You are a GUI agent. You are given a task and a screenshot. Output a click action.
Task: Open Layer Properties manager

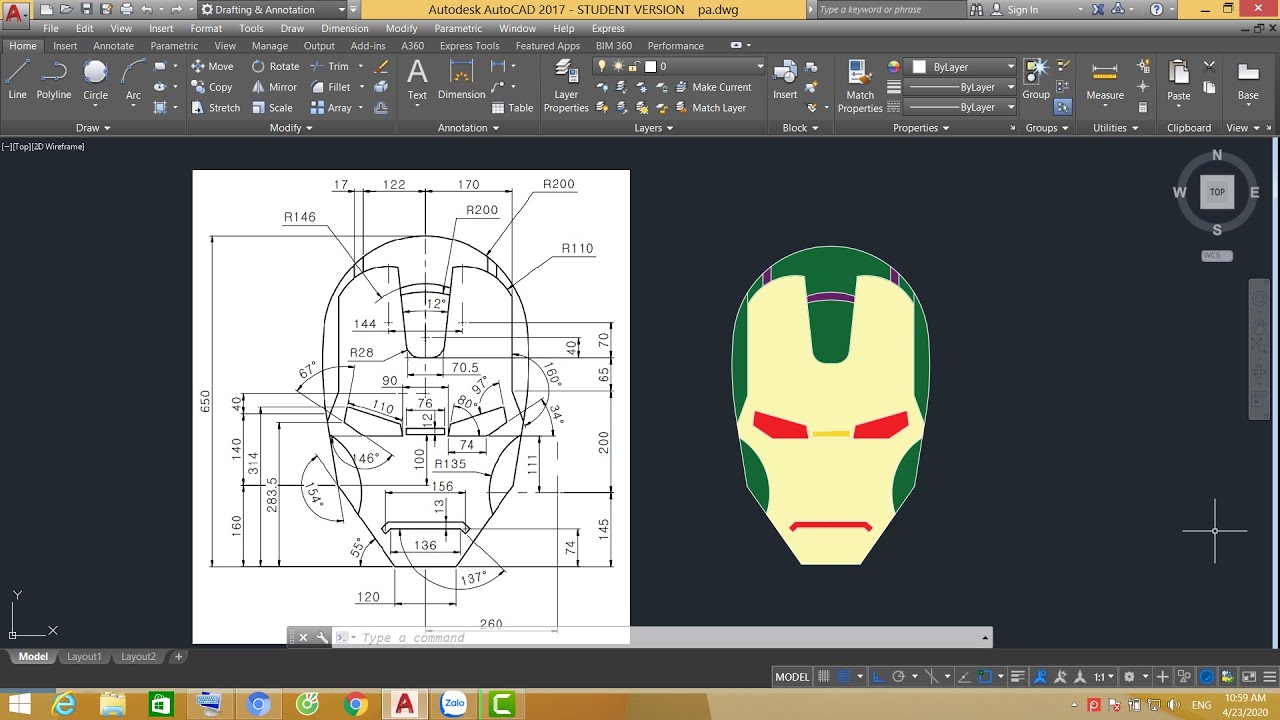566,84
